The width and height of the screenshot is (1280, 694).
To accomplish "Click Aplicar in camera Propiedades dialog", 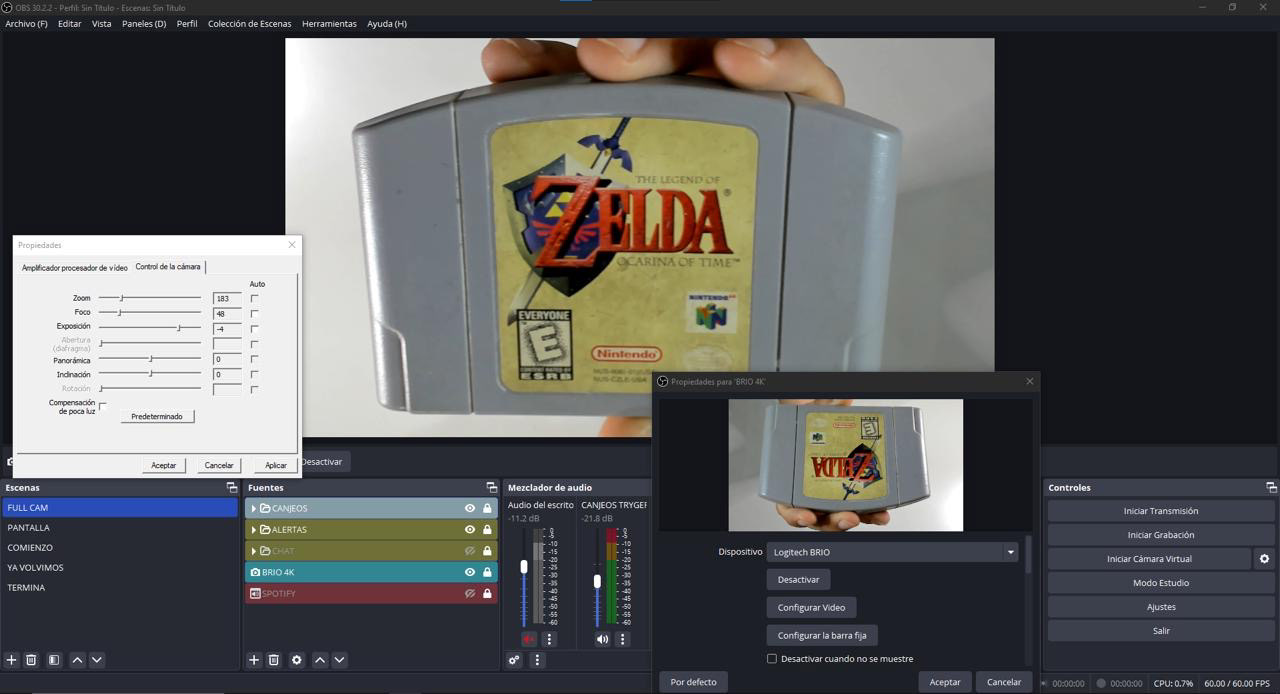I will (x=276, y=465).
